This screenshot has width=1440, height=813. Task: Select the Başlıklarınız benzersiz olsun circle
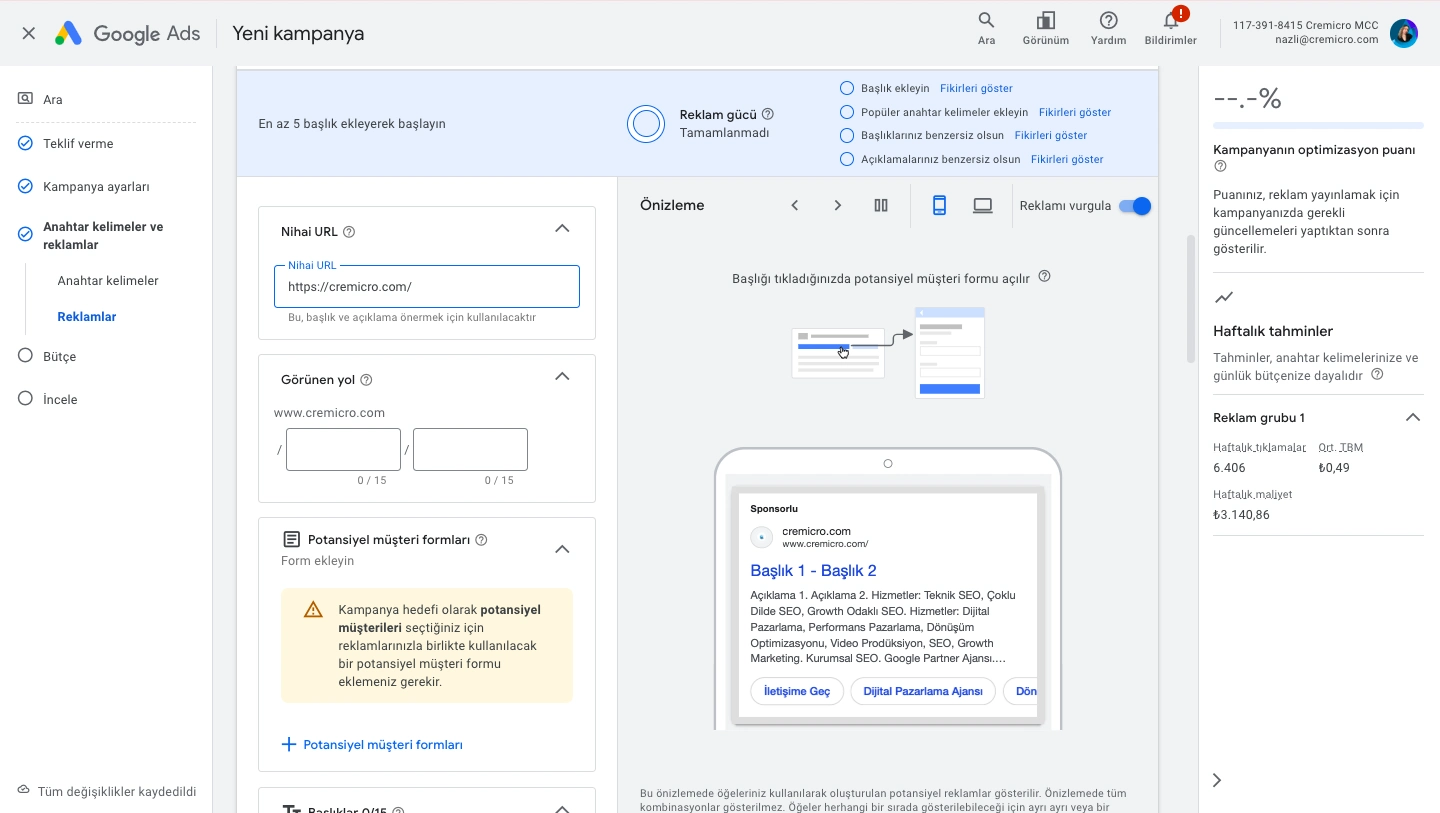point(847,135)
